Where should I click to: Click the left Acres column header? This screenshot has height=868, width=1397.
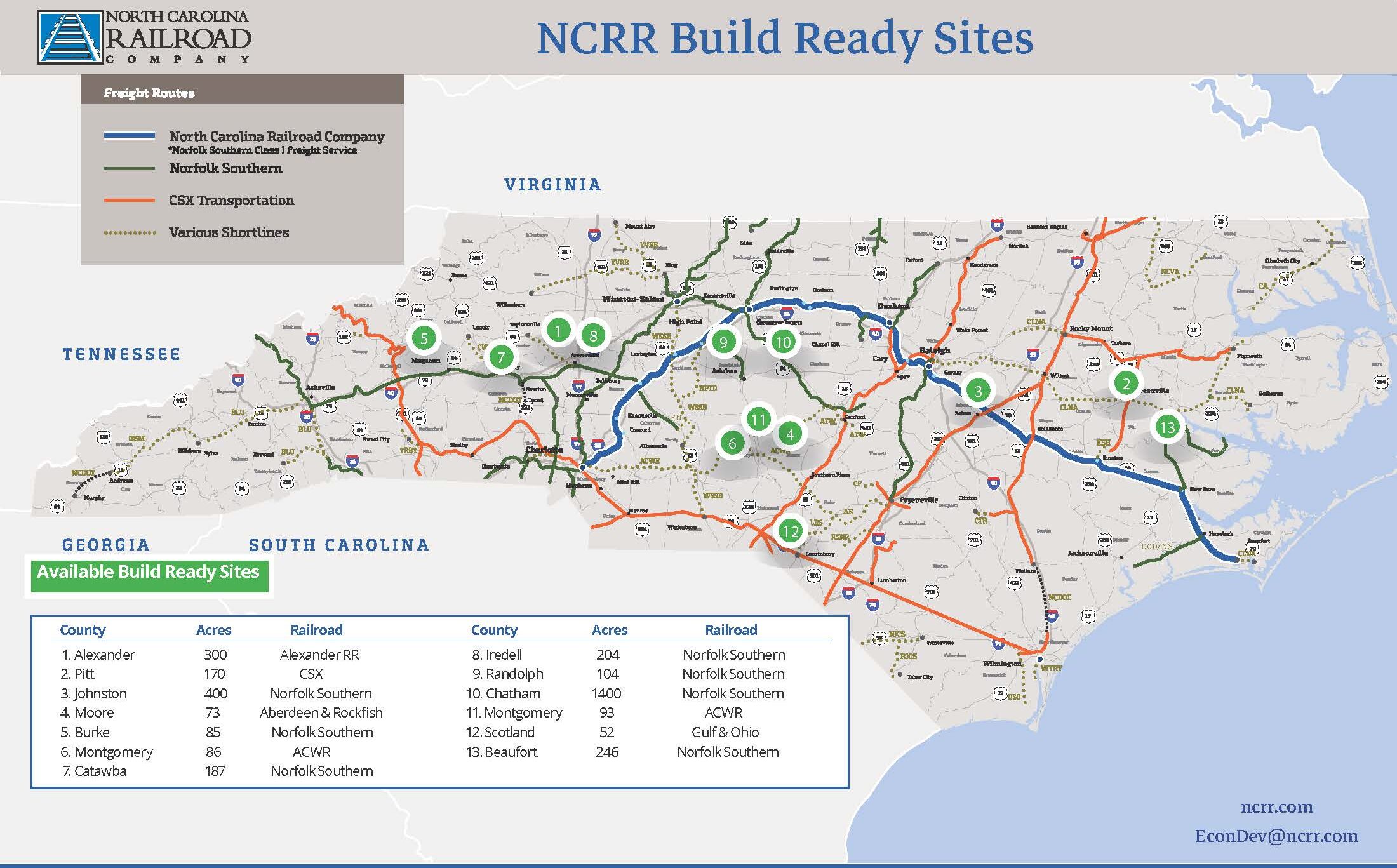point(214,630)
